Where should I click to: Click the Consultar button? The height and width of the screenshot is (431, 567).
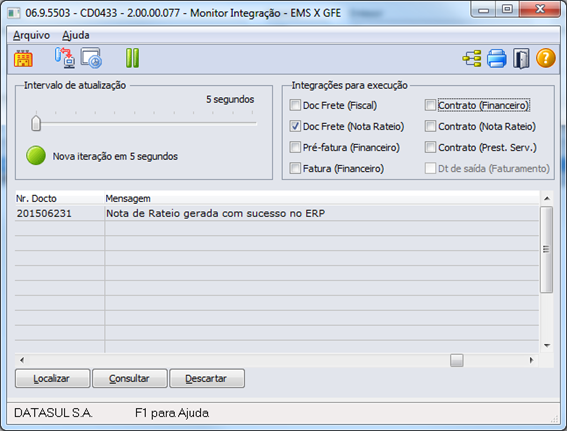[x=130, y=378]
